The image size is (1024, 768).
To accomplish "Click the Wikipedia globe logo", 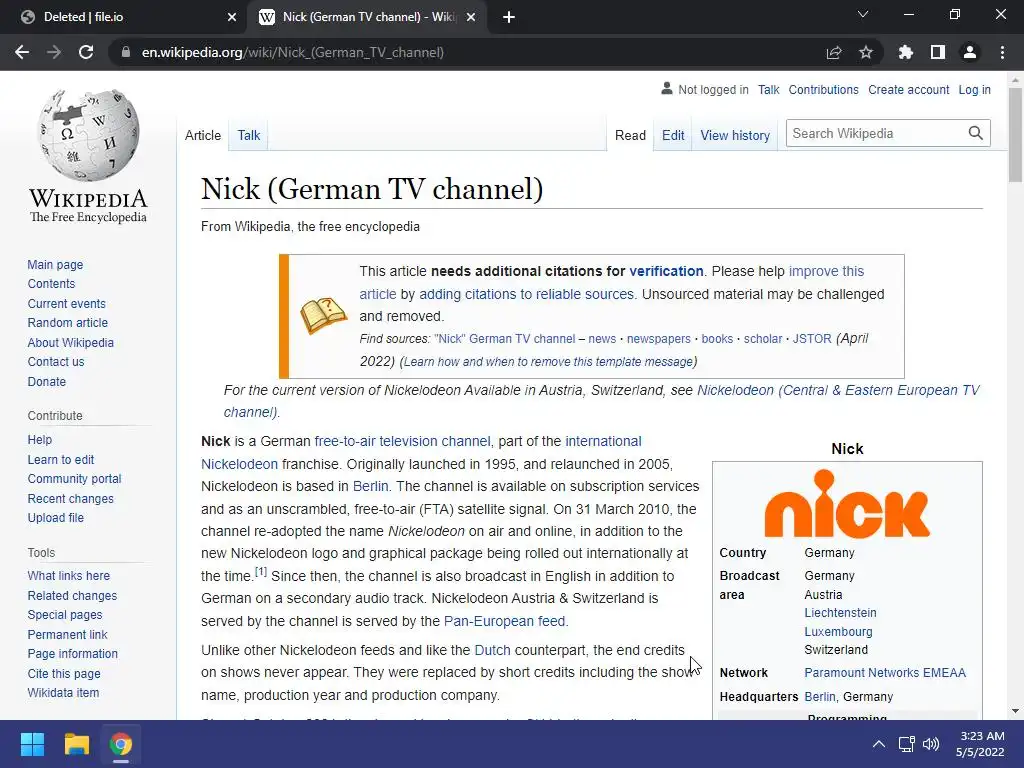I will pyautogui.click(x=89, y=135).
